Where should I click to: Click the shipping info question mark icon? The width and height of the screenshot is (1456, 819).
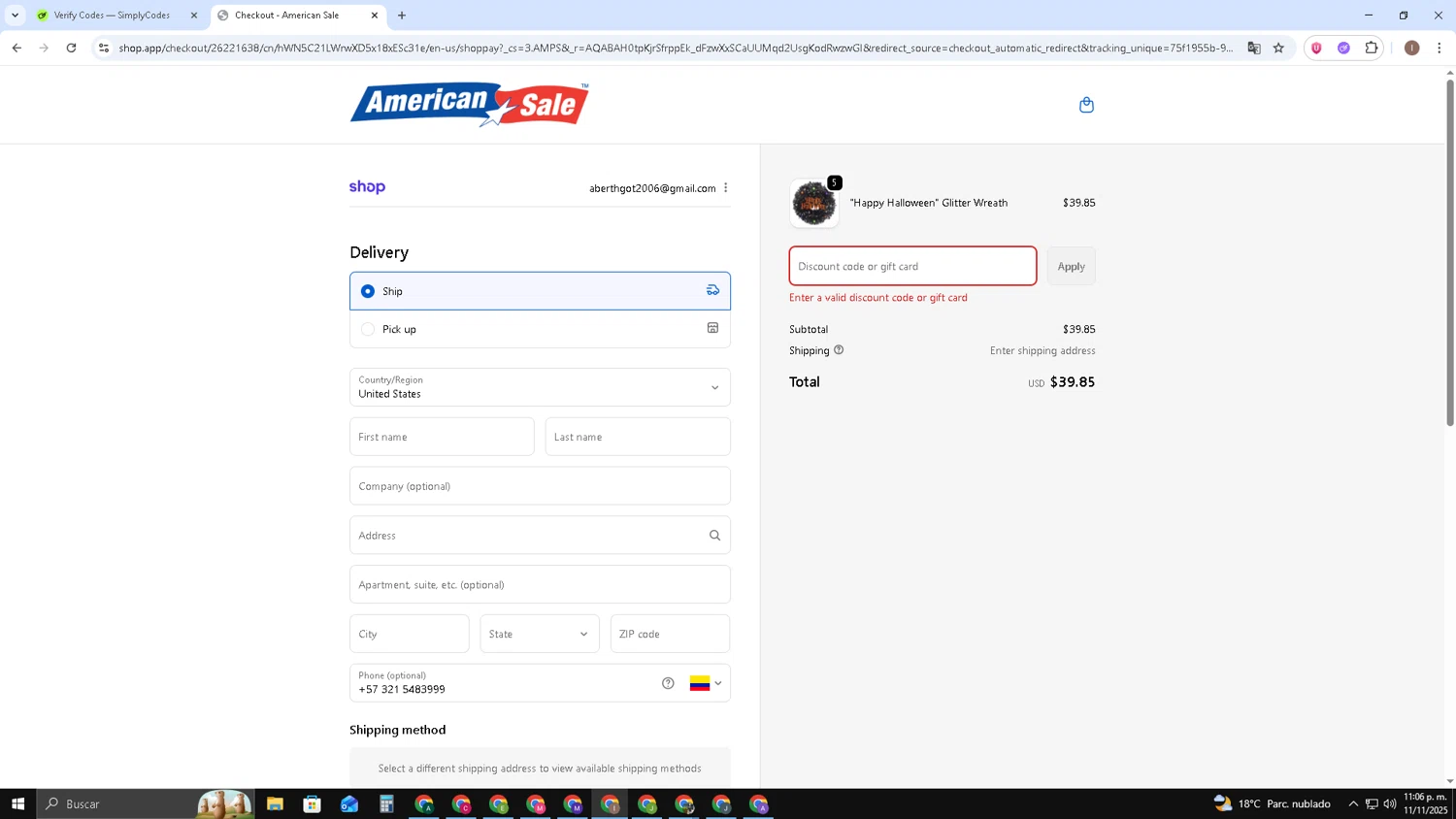click(x=839, y=350)
